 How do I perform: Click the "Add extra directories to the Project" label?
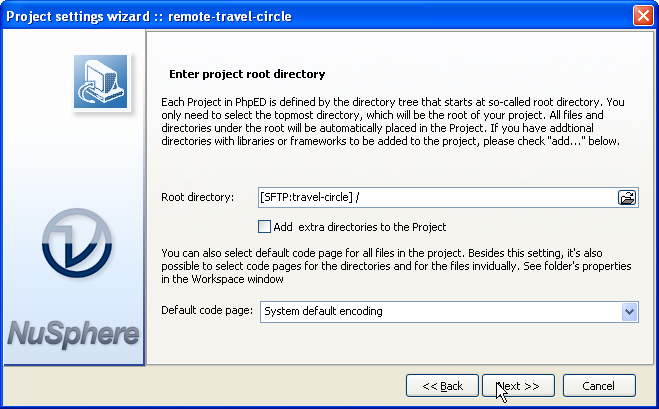359,227
